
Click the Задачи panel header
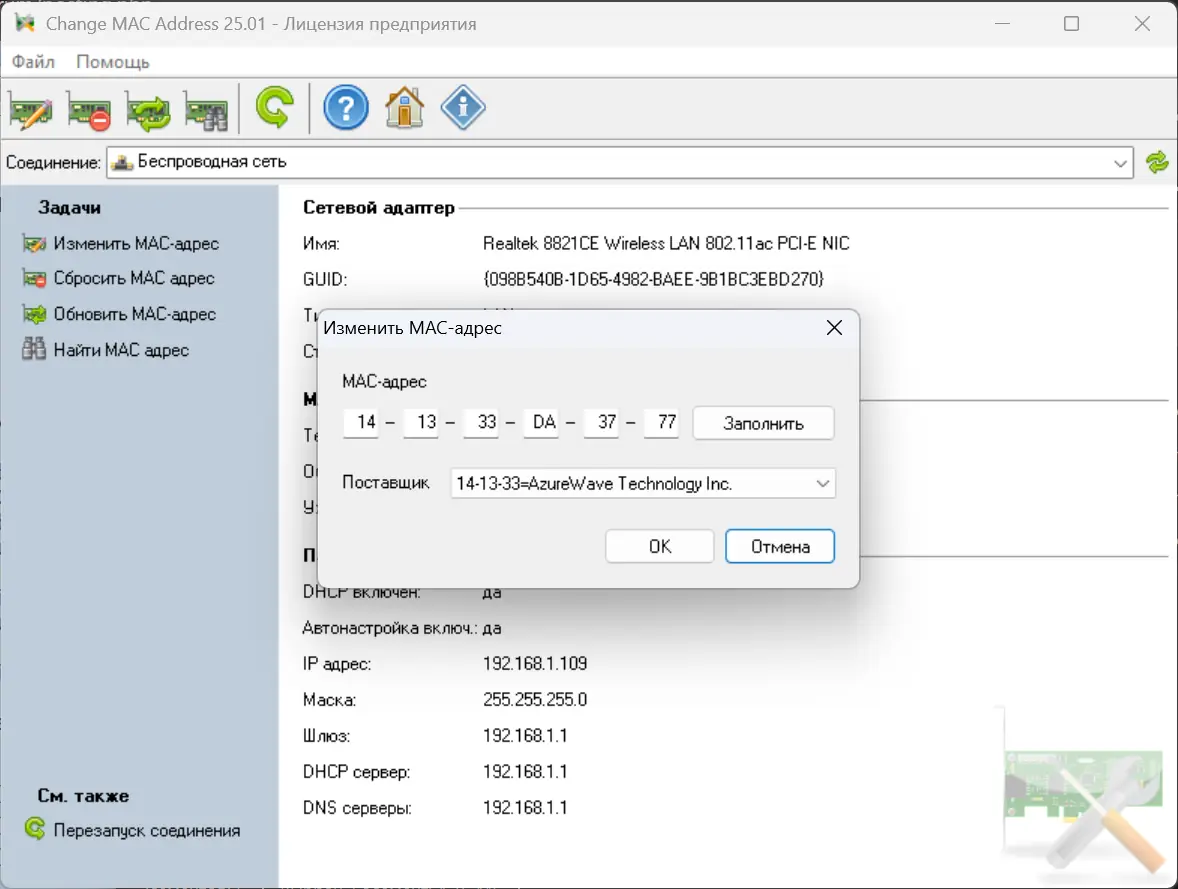pos(69,207)
